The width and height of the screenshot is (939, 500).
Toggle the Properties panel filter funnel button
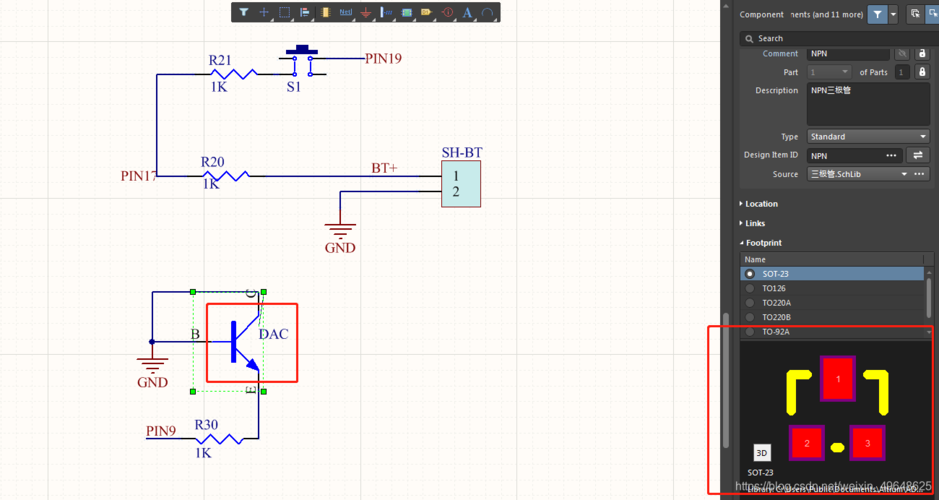(877, 14)
